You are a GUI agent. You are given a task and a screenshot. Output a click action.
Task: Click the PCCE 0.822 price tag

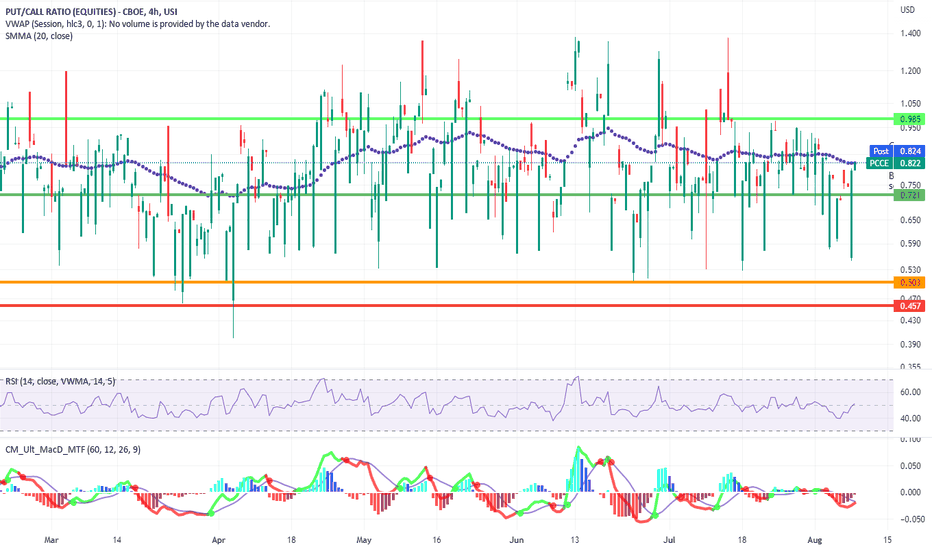click(896, 163)
